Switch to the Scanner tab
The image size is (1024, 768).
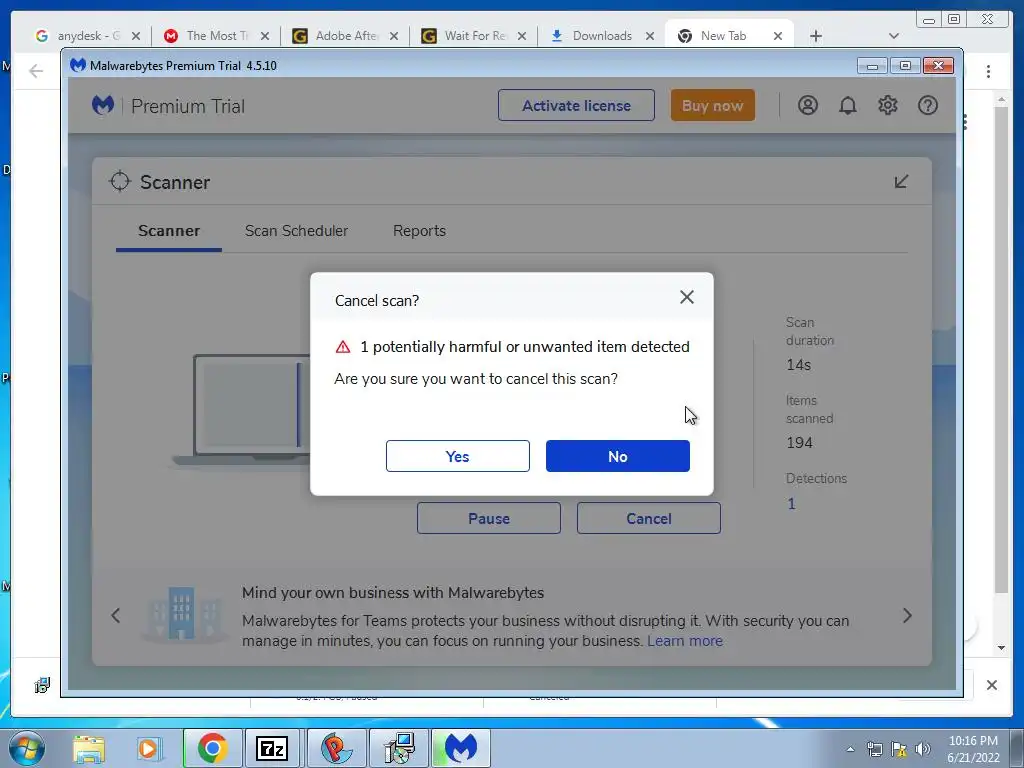point(169,231)
